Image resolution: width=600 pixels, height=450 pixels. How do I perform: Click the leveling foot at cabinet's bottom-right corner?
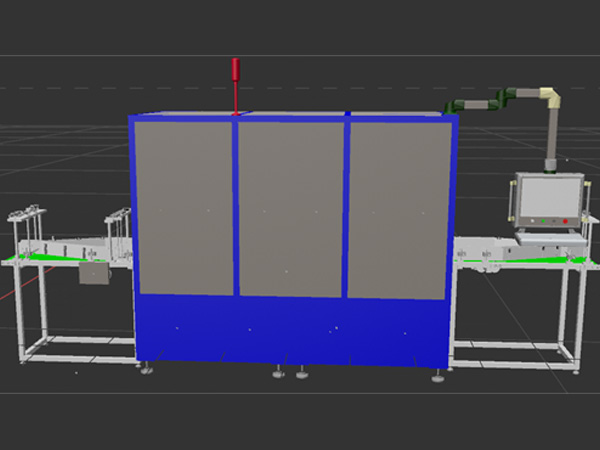point(438,377)
